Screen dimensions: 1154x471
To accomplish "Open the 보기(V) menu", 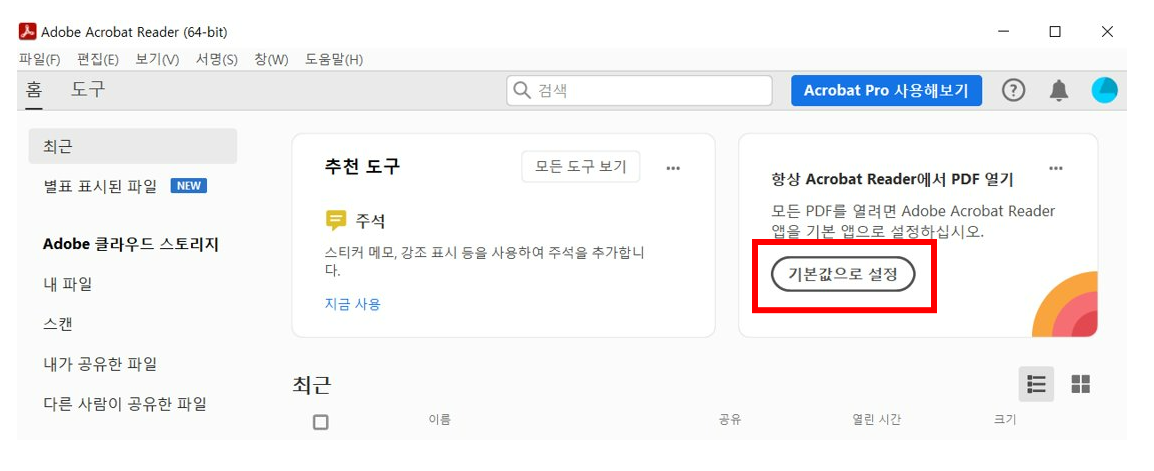I will pyautogui.click(x=157, y=60).
